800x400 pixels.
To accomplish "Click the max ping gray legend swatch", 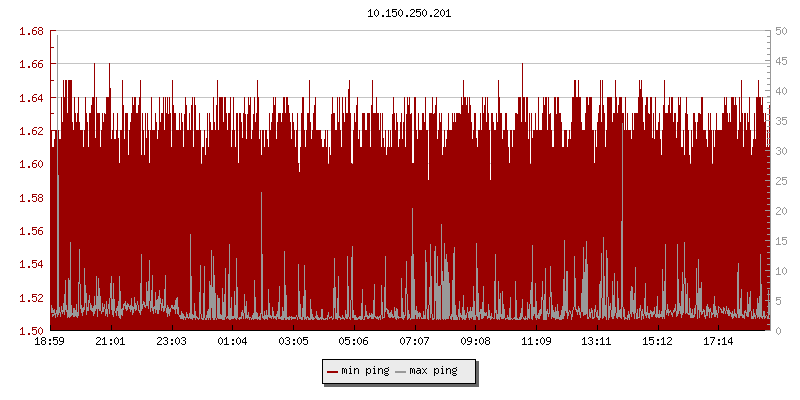I will click(401, 371).
